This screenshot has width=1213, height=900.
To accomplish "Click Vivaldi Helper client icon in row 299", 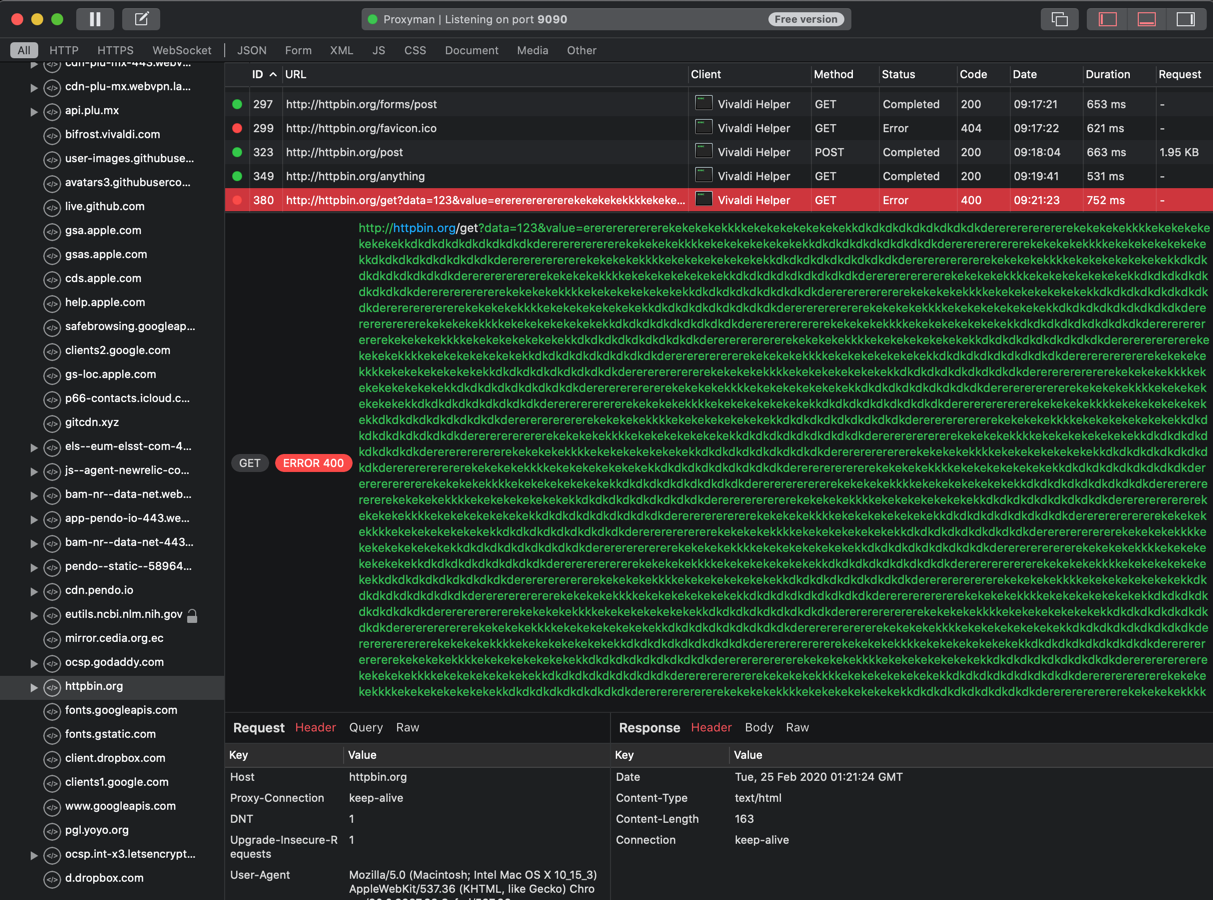I will pos(704,127).
